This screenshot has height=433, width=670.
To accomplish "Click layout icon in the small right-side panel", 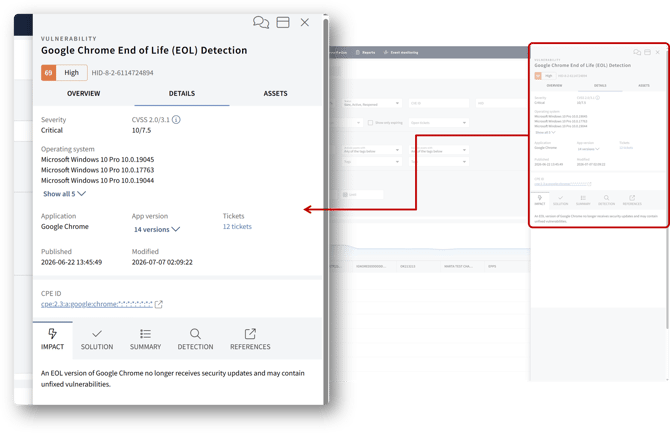I will 647,52.
